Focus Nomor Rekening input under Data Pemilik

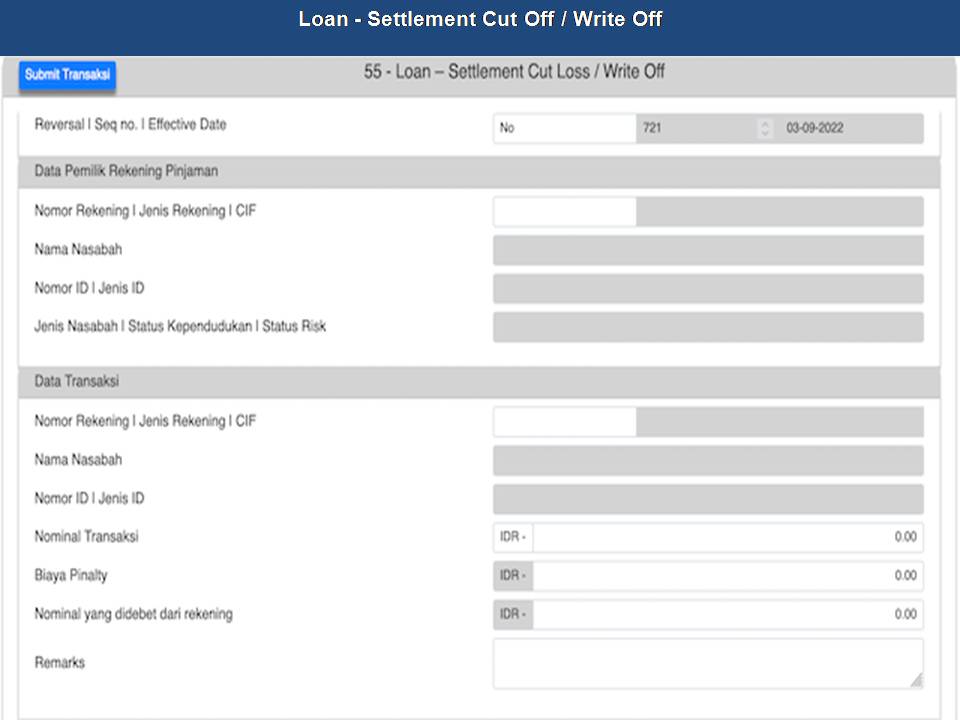point(564,212)
